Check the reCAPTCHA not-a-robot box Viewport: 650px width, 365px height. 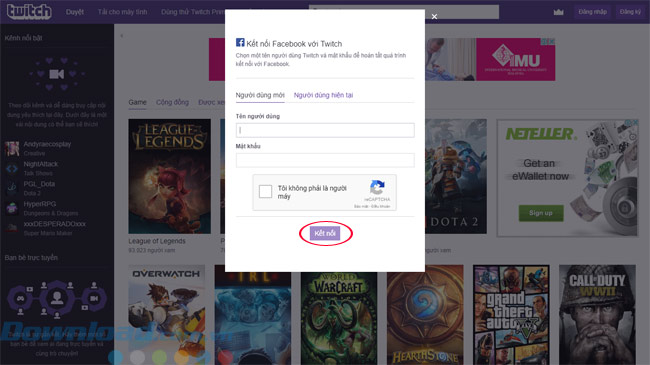click(265, 192)
